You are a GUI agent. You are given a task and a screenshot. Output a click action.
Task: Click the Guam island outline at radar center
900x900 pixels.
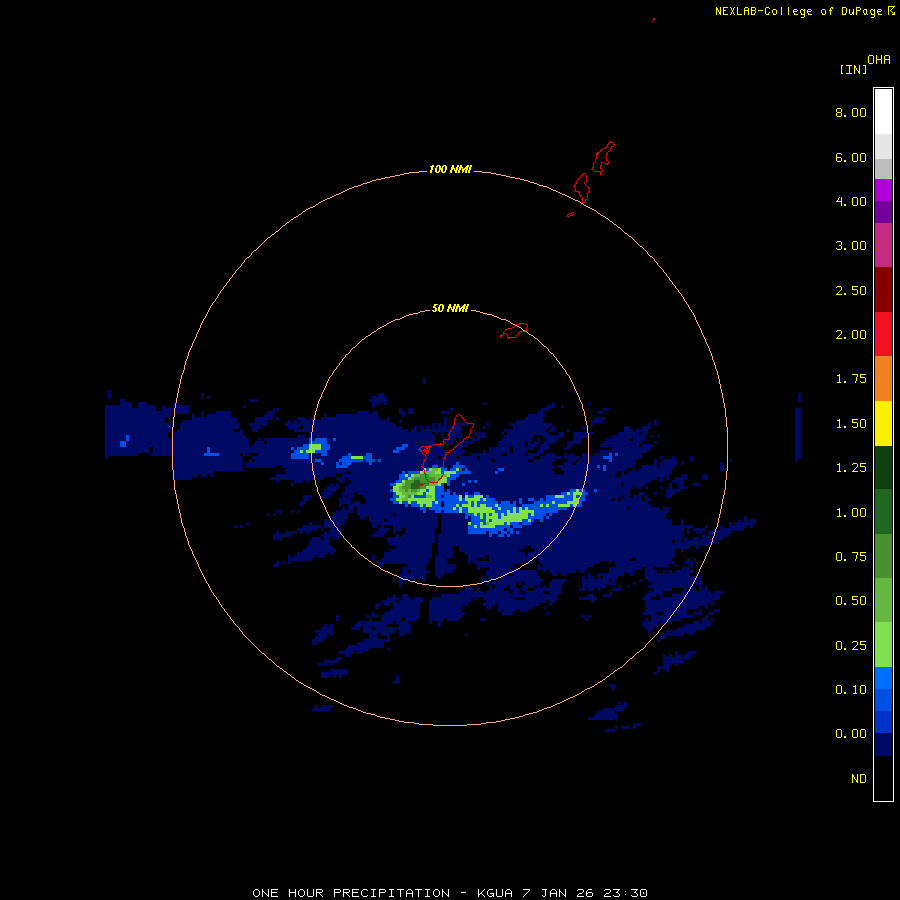coord(445,449)
